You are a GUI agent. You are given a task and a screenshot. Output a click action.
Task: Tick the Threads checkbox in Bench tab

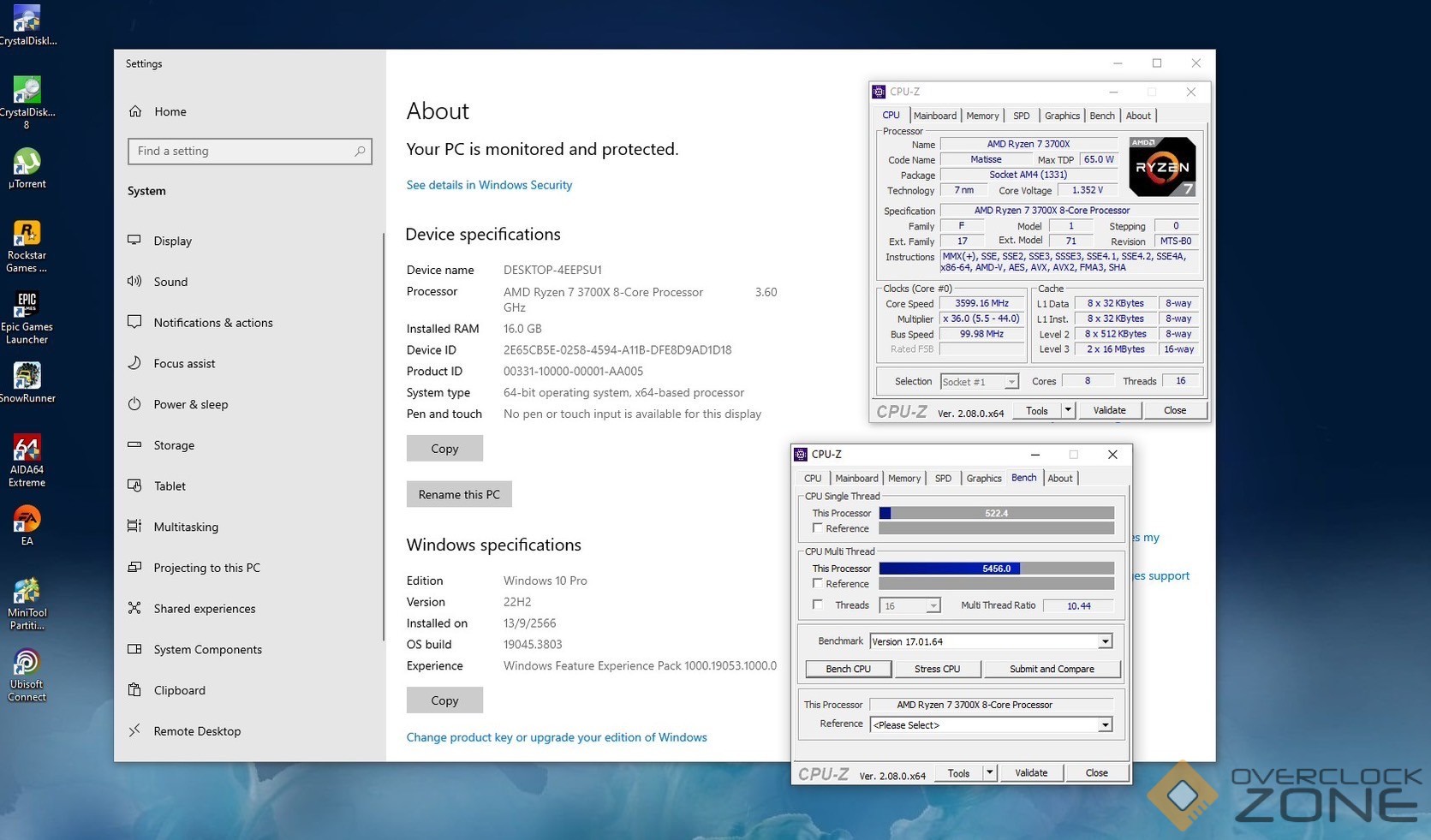click(818, 605)
